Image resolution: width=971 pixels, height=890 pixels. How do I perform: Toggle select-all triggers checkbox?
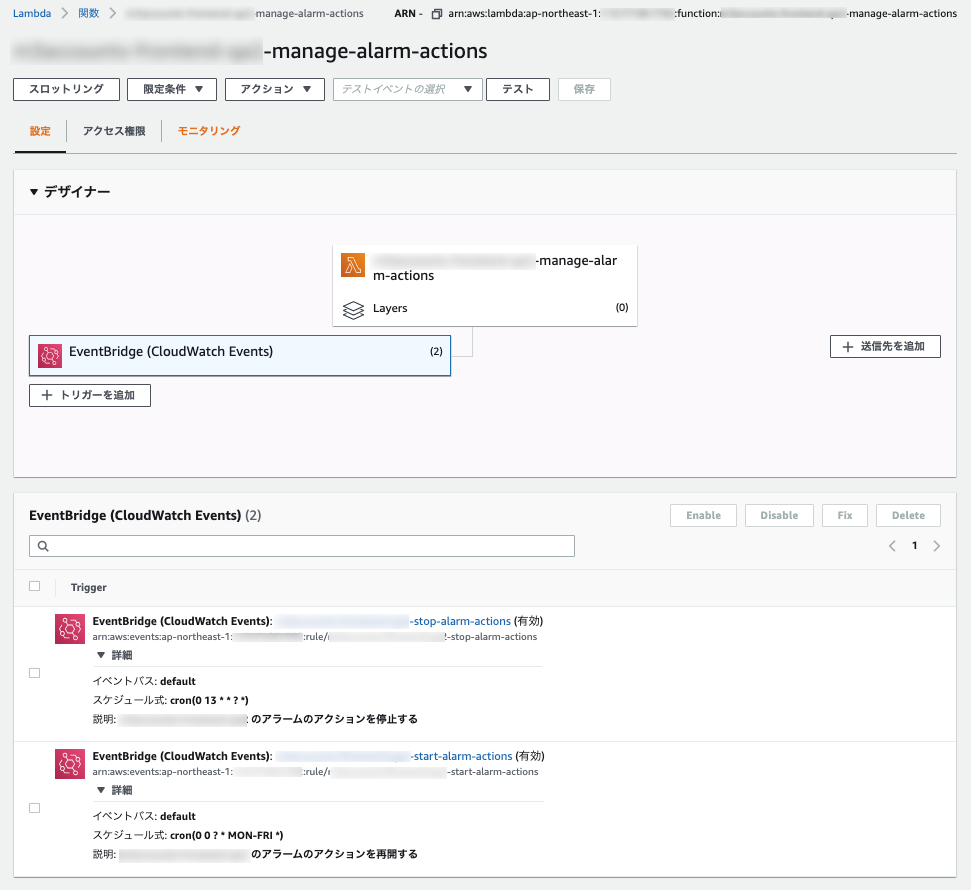point(35,586)
